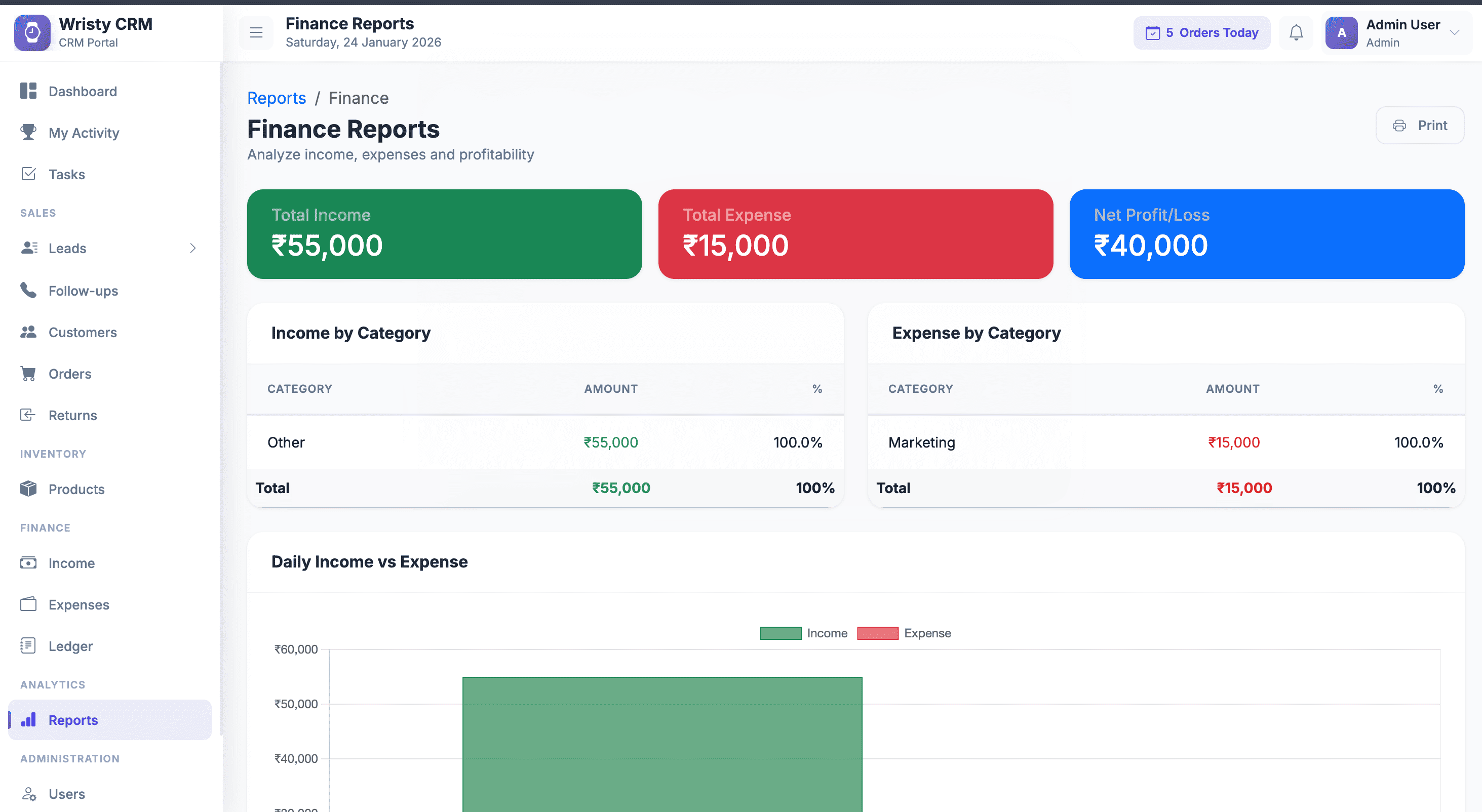Open Expenses in Finance menu
Screen dimensions: 1482x812
pos(79,604)
